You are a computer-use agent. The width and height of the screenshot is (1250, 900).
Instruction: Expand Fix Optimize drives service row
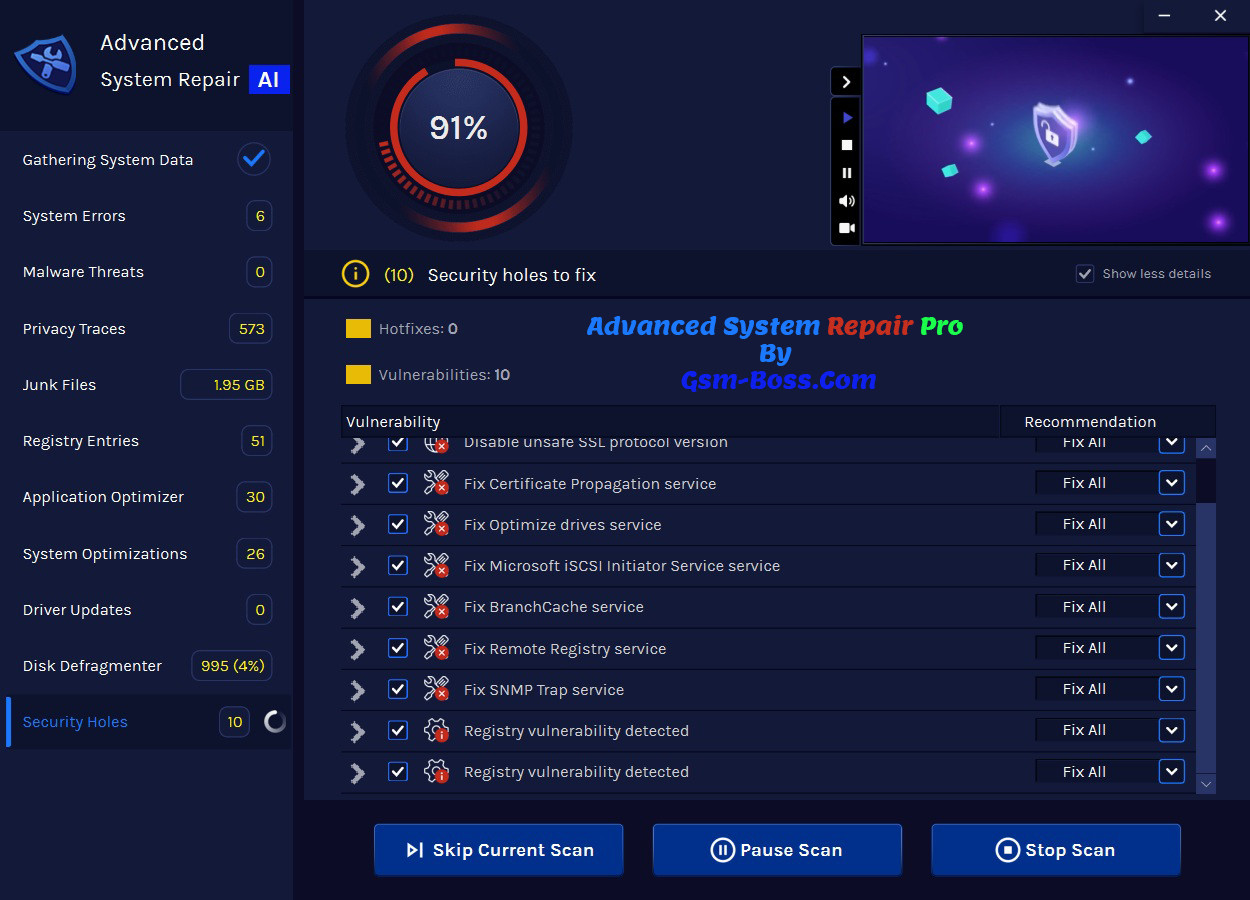(x=357, y=525)
